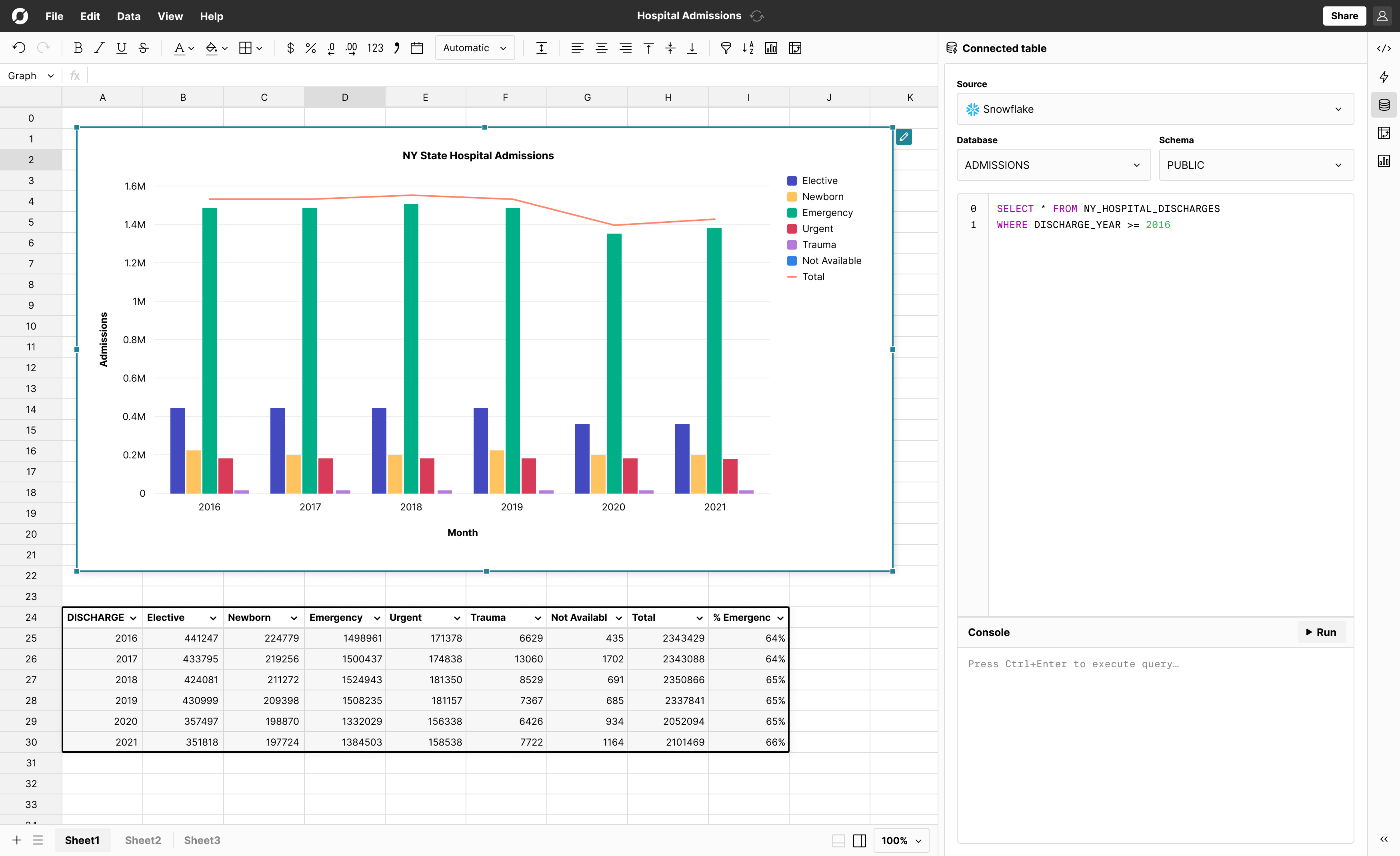
Task: Open the filter tool
Action: pos(726,48)
